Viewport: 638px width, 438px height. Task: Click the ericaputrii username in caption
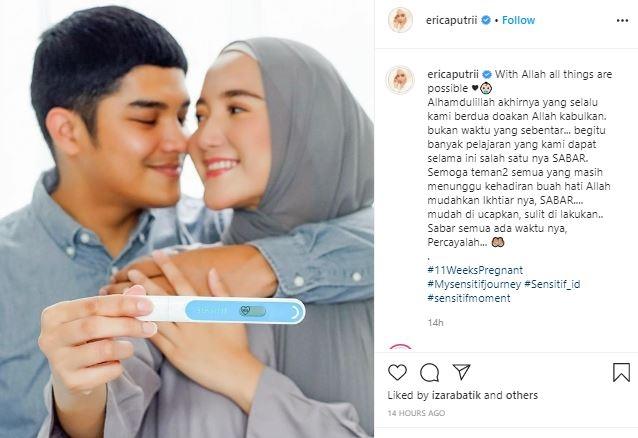453,74
